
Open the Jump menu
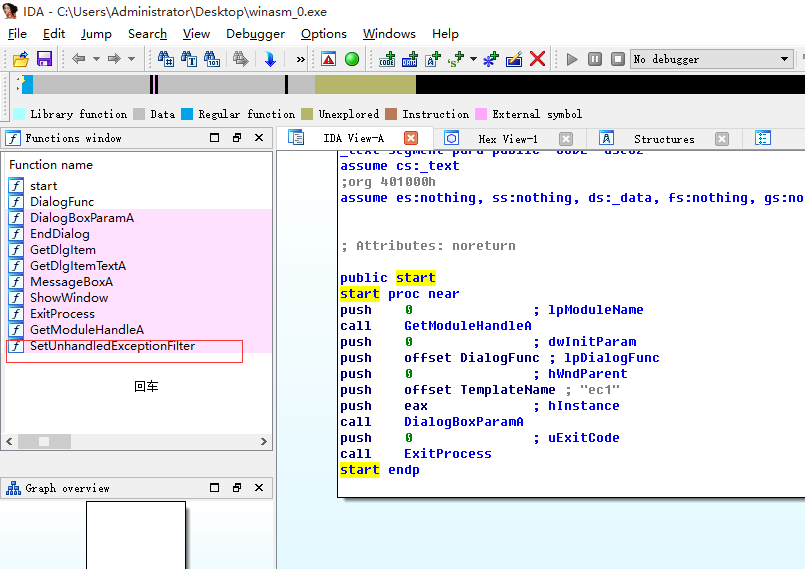click(96, 33)
